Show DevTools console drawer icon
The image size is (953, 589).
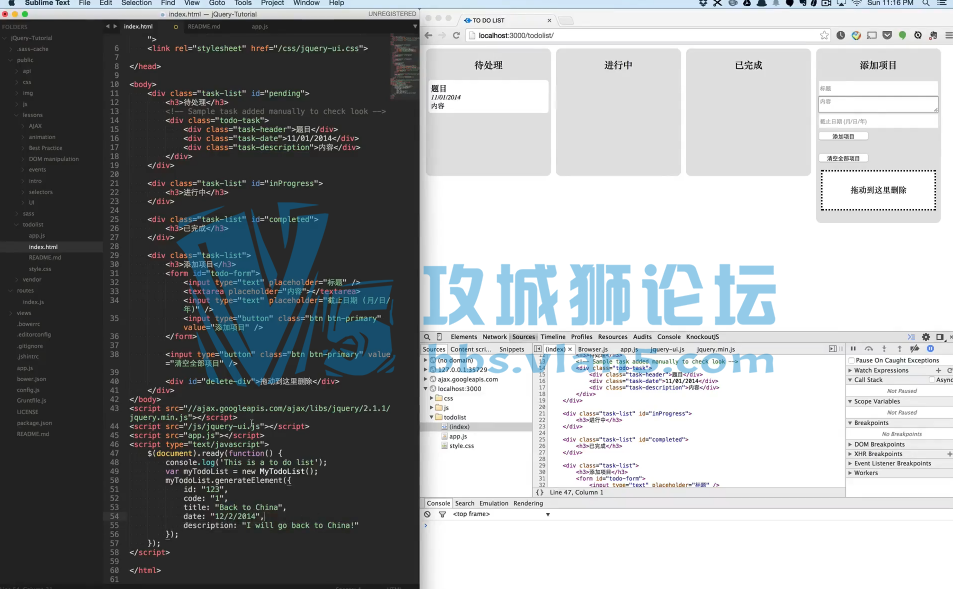[911, 337]
